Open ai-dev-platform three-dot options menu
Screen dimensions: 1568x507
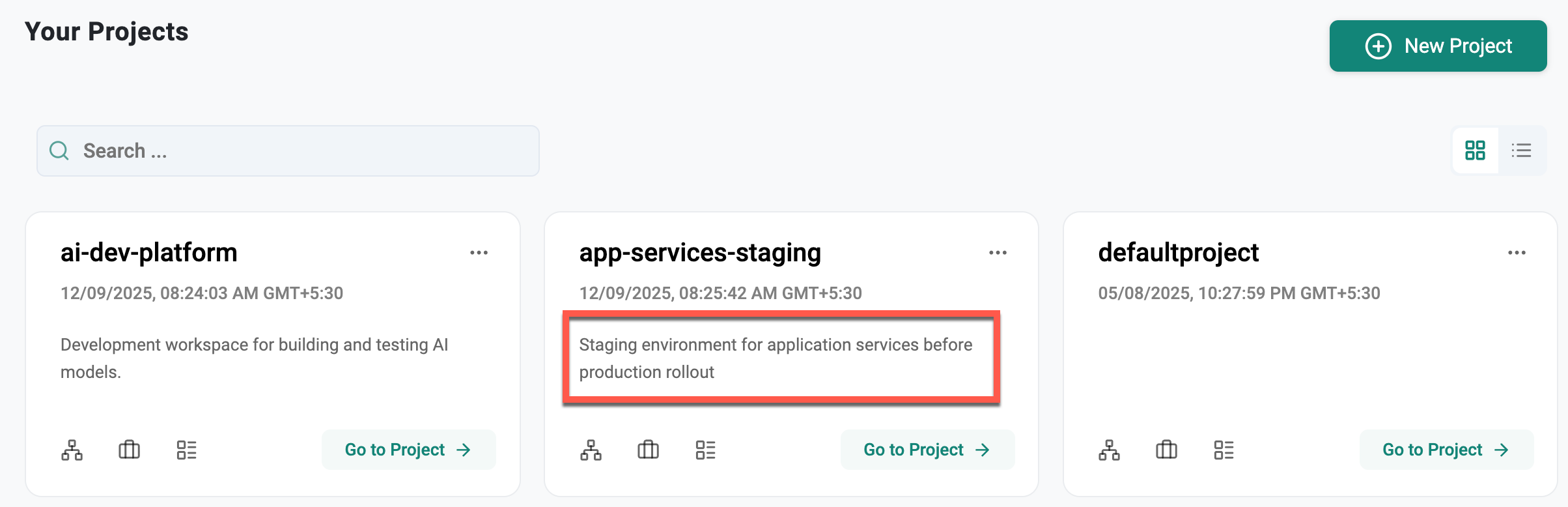pyautogui.click(x=479, y=253)
